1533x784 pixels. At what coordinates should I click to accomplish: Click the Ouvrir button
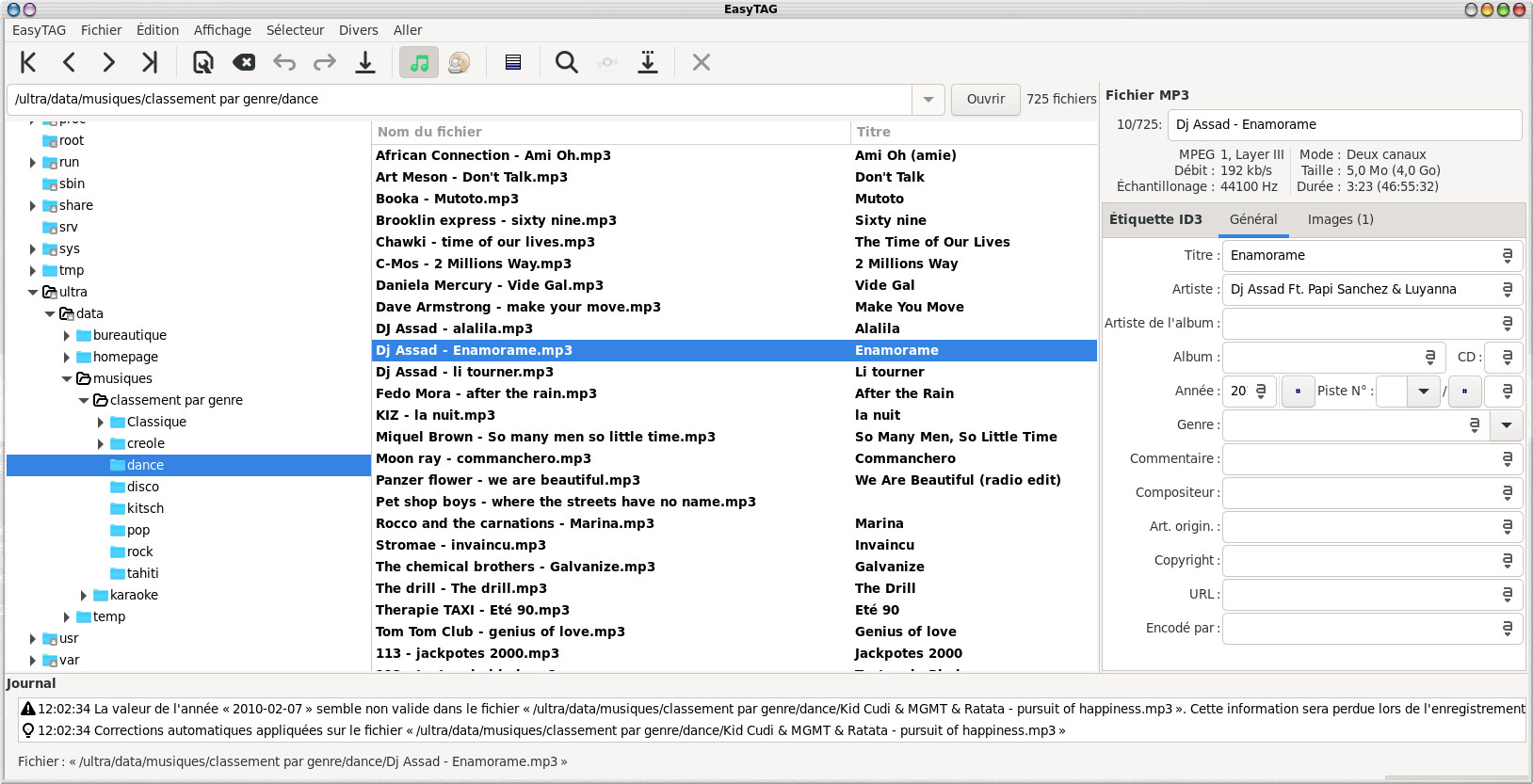point(985,99)
